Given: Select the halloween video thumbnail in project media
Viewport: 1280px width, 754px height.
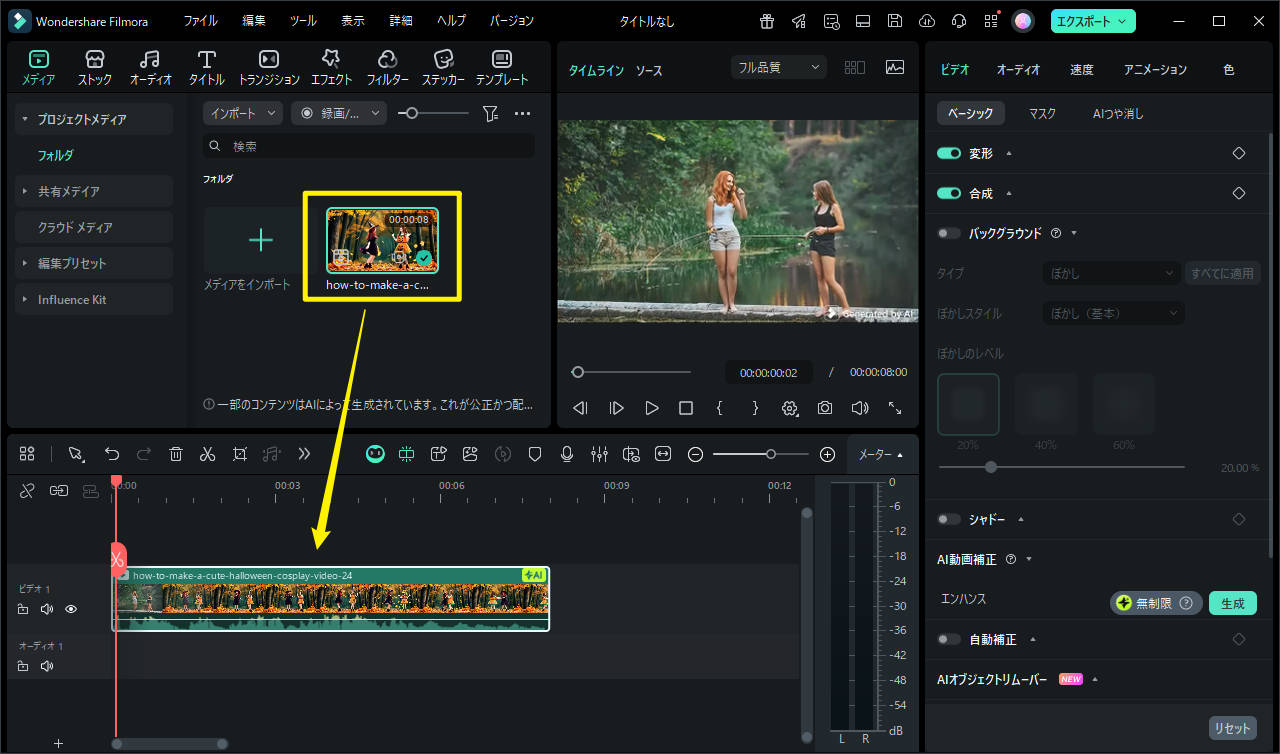Looking at the screenshot, I should [x=381, y=241].
